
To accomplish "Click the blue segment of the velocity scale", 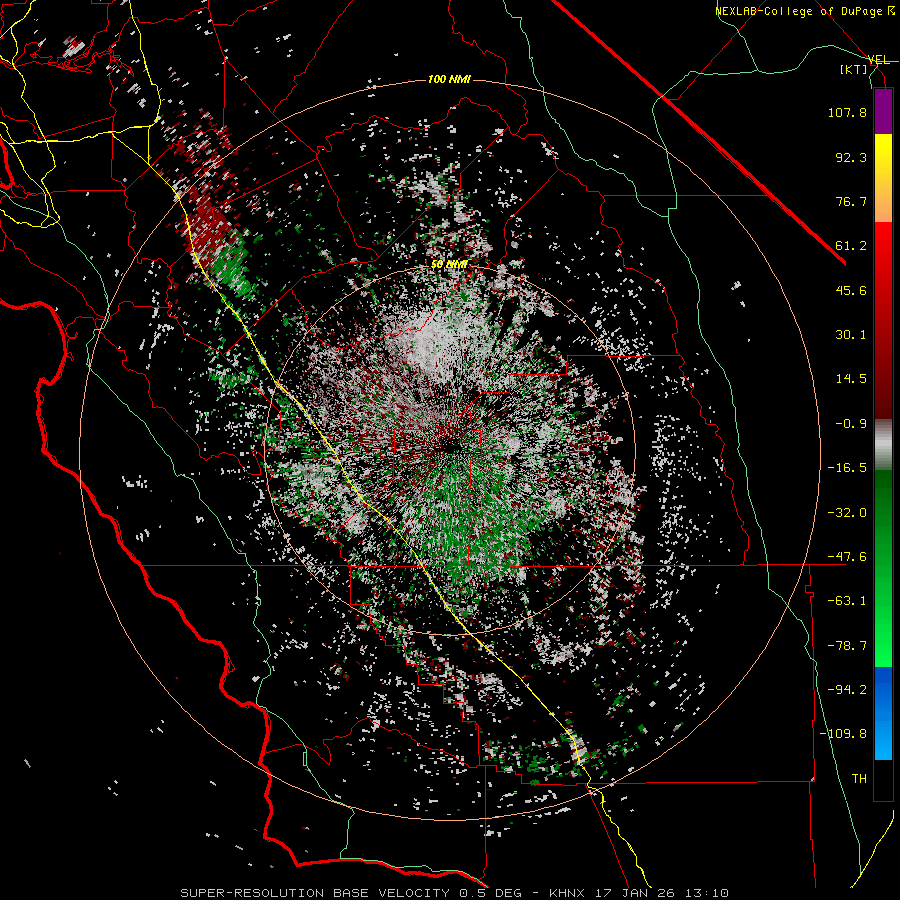I will tap(883, 713).
